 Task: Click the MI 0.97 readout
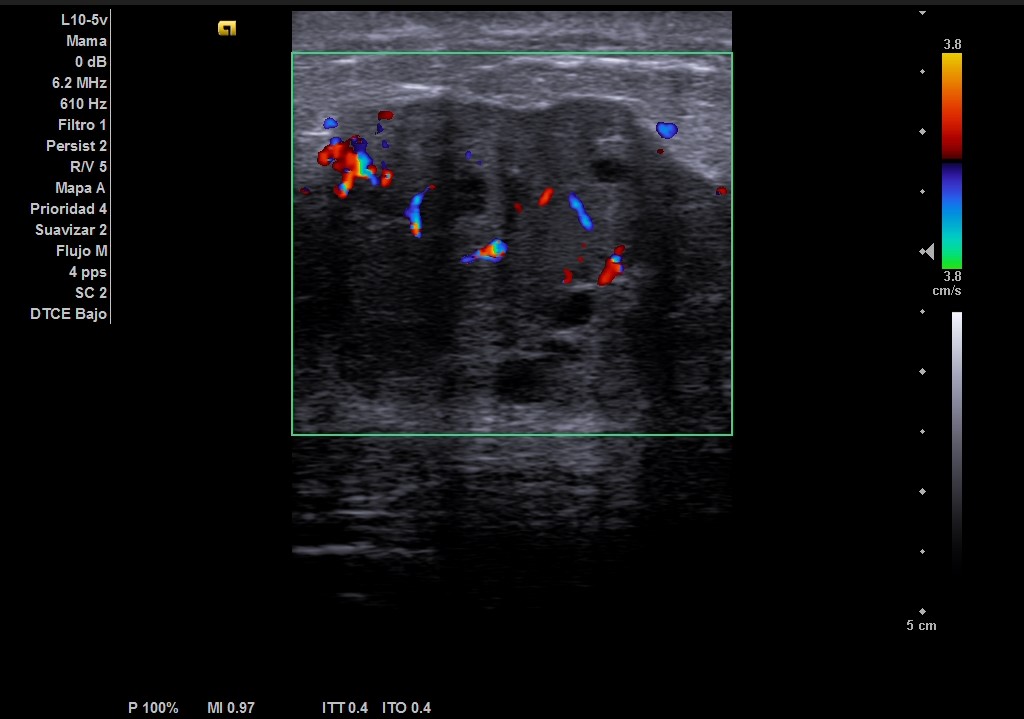coord(231,708)
